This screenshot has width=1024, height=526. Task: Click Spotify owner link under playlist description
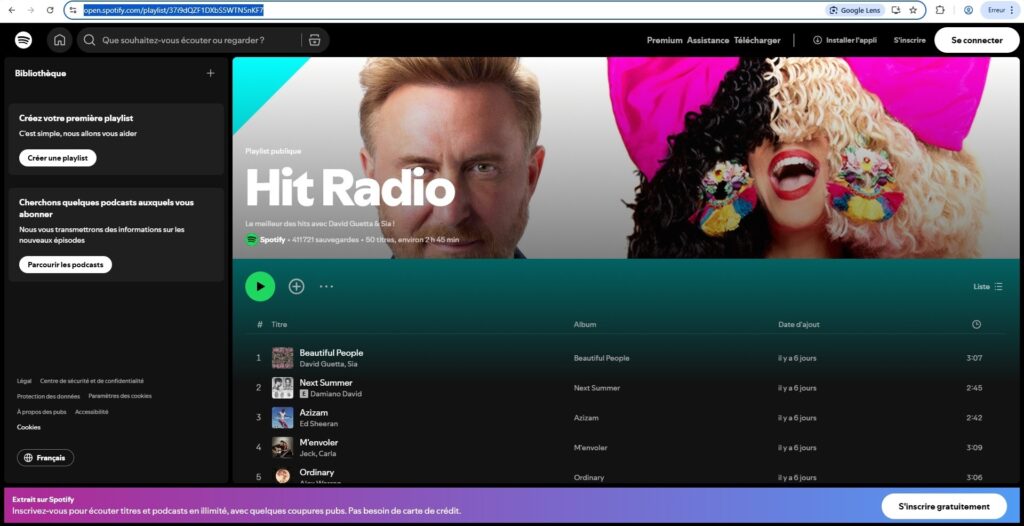272,240
